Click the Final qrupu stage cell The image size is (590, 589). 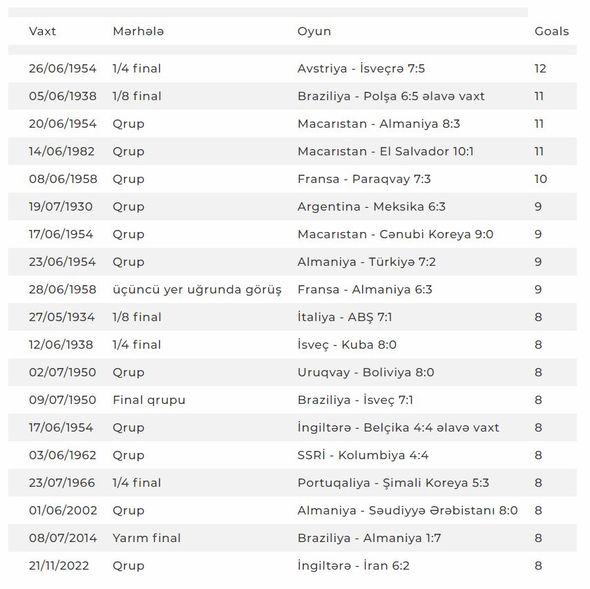(x=149, y=400)
